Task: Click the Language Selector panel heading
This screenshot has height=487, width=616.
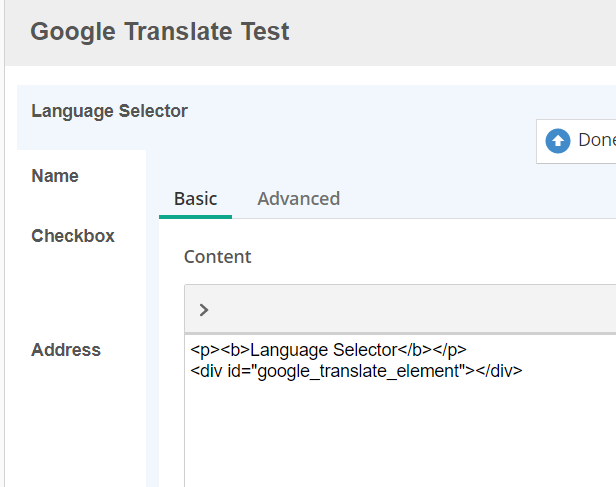Action: [109, 111]
